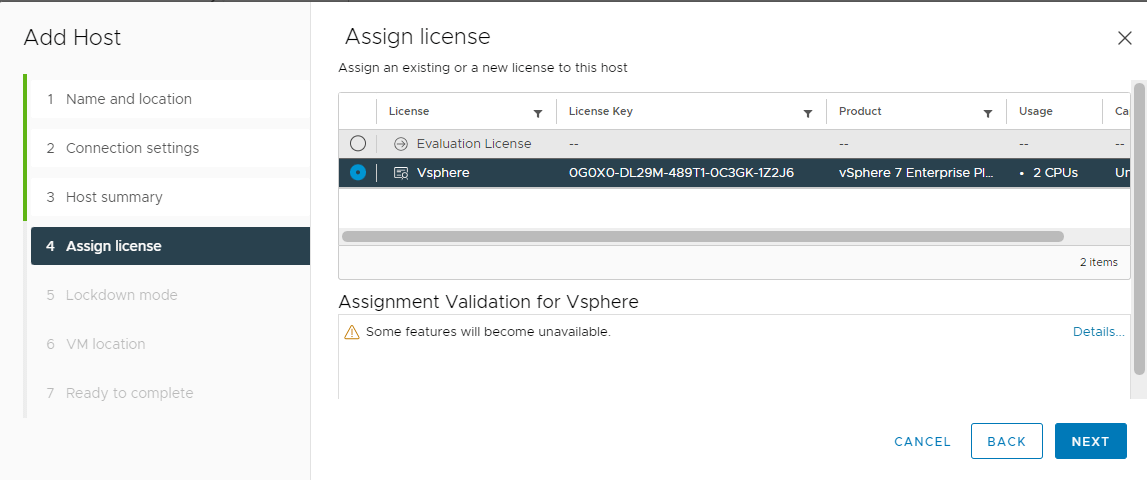Click license key 0G0X0-DL29M-489T1-0C3GK-1Z2J6
Viewport: 1147px width, 480px height.
click(x=681, y=173)
